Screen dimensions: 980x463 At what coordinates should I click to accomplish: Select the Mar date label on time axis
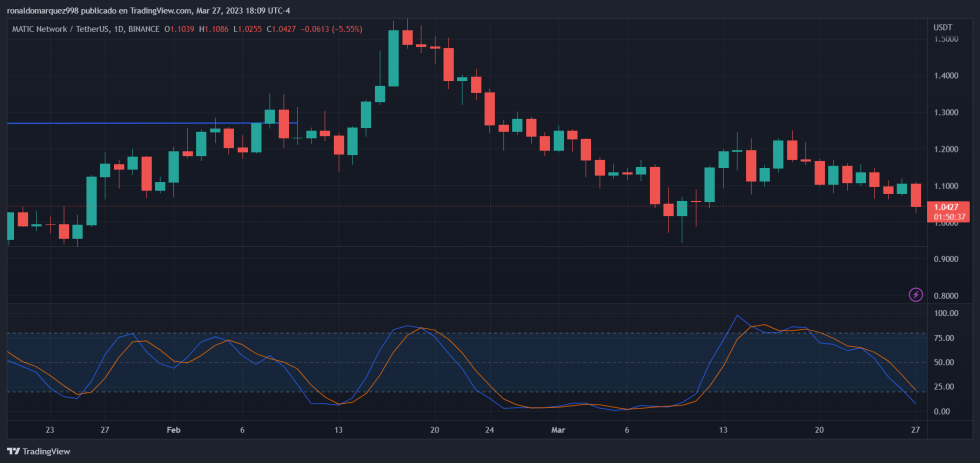pyautogui.click(x=558, y=430)
